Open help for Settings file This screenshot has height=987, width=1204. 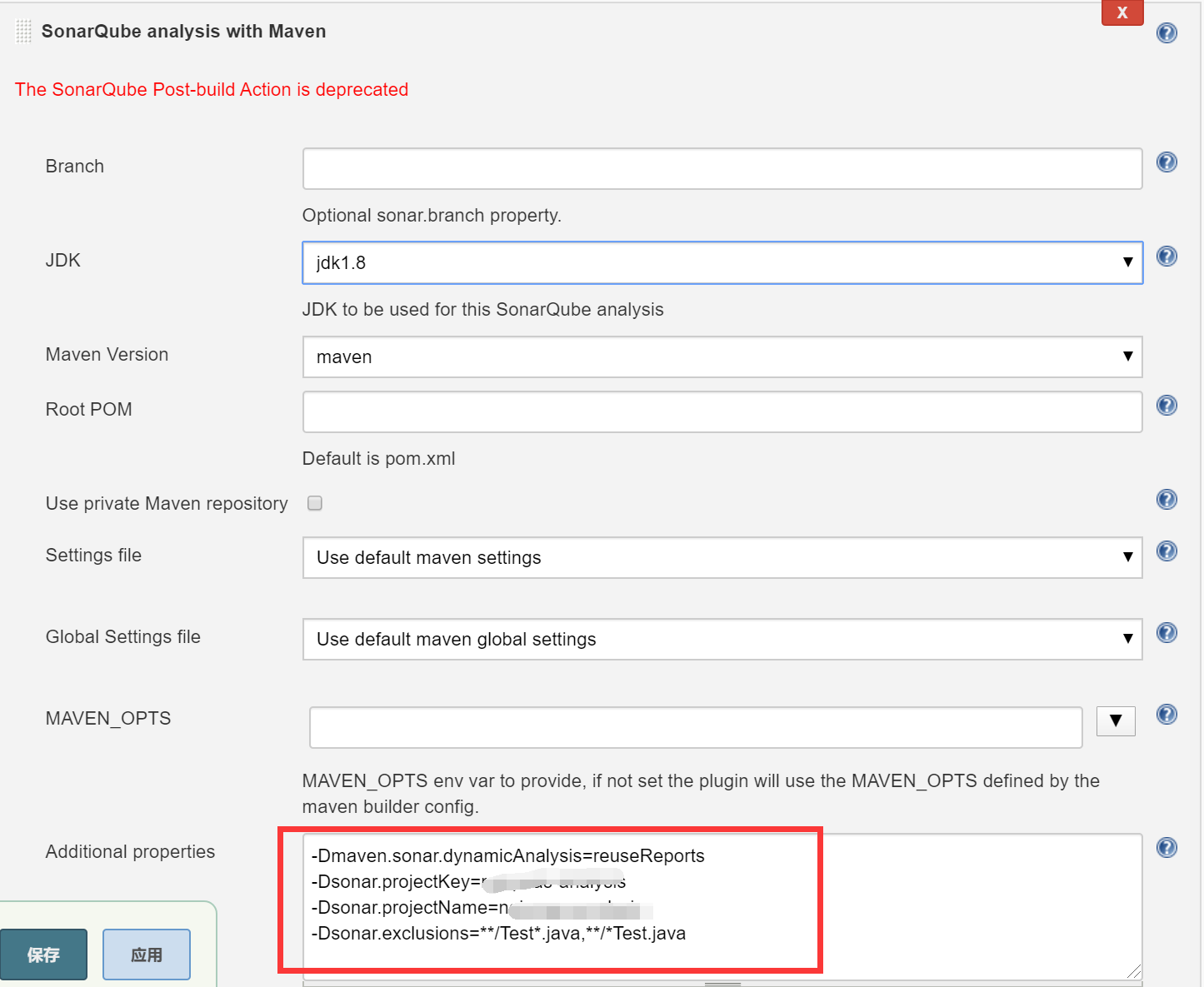[1167, 551]
